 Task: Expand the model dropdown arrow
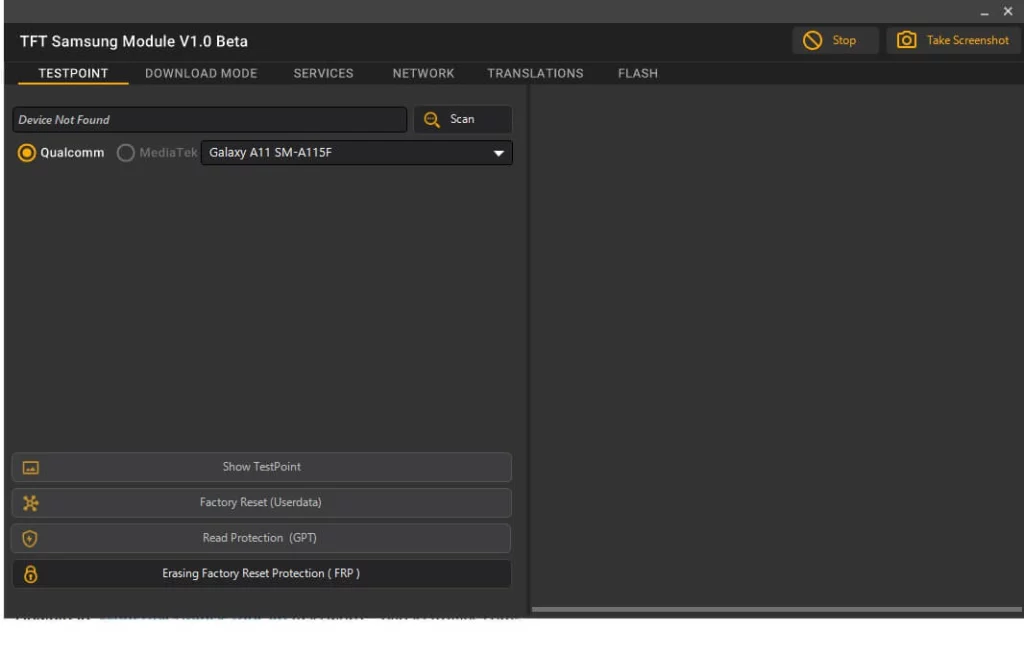[498, 153]
